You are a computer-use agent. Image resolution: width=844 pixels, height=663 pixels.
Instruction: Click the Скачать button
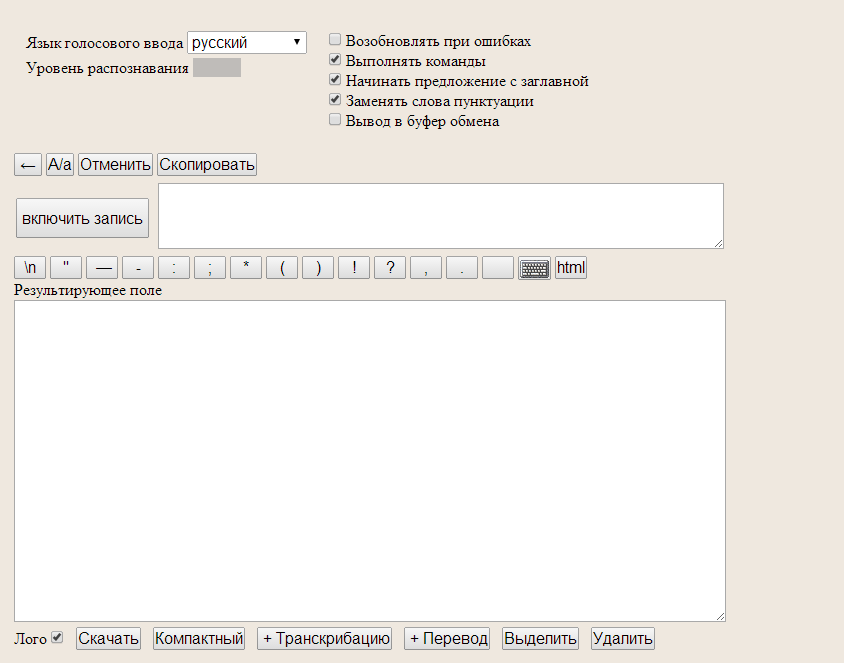pyautogui.click(x=108, y=639)
